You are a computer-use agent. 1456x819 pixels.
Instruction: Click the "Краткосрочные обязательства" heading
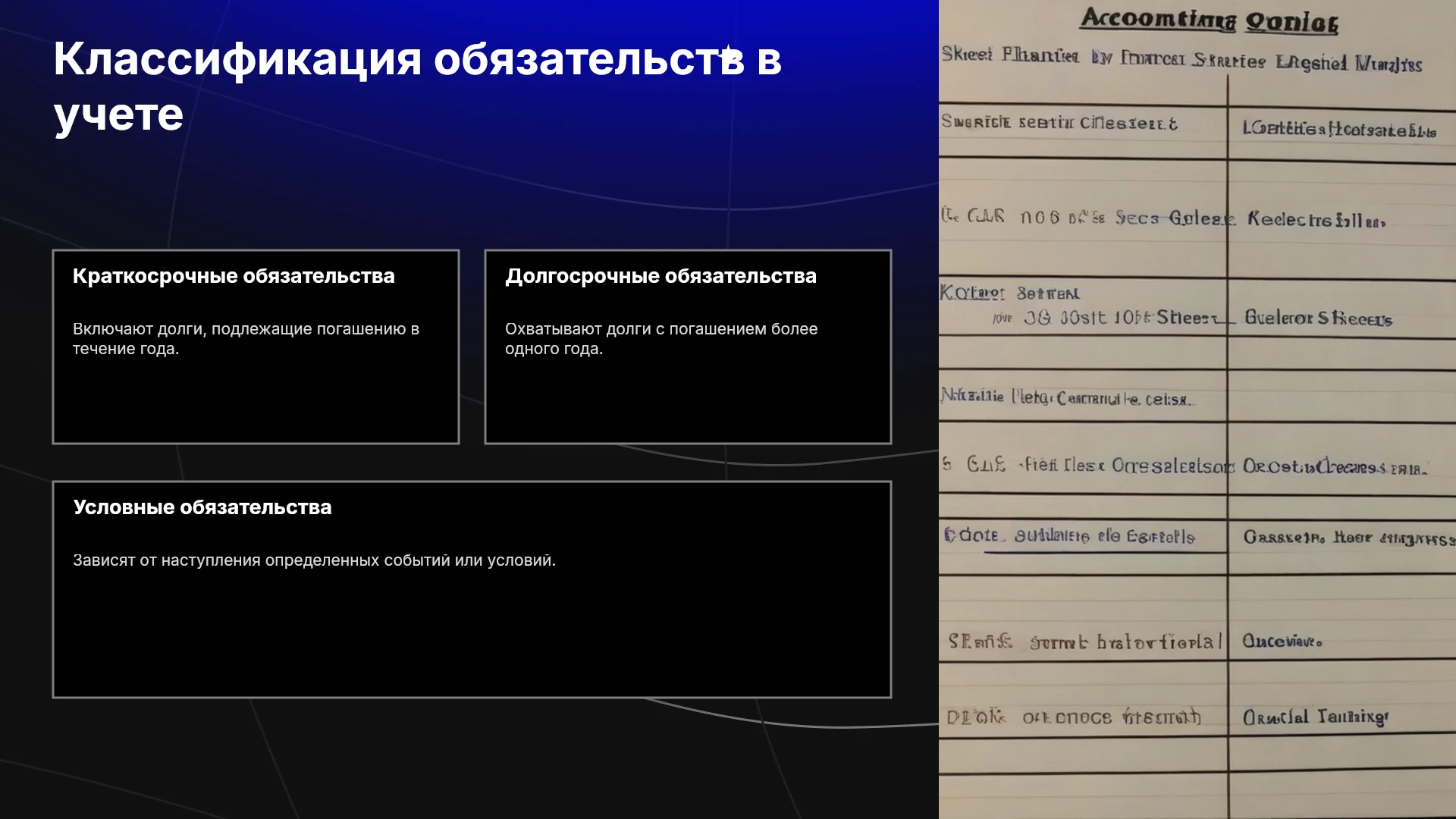234,276
